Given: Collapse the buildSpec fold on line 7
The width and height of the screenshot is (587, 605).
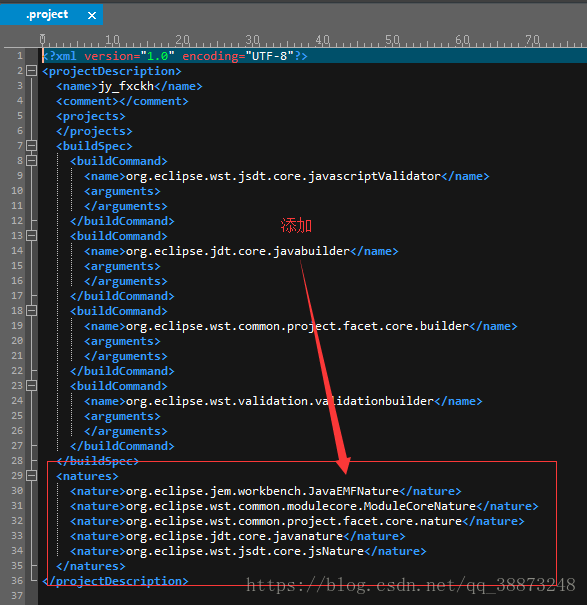Looking at the screenshot, I should 31,146.
